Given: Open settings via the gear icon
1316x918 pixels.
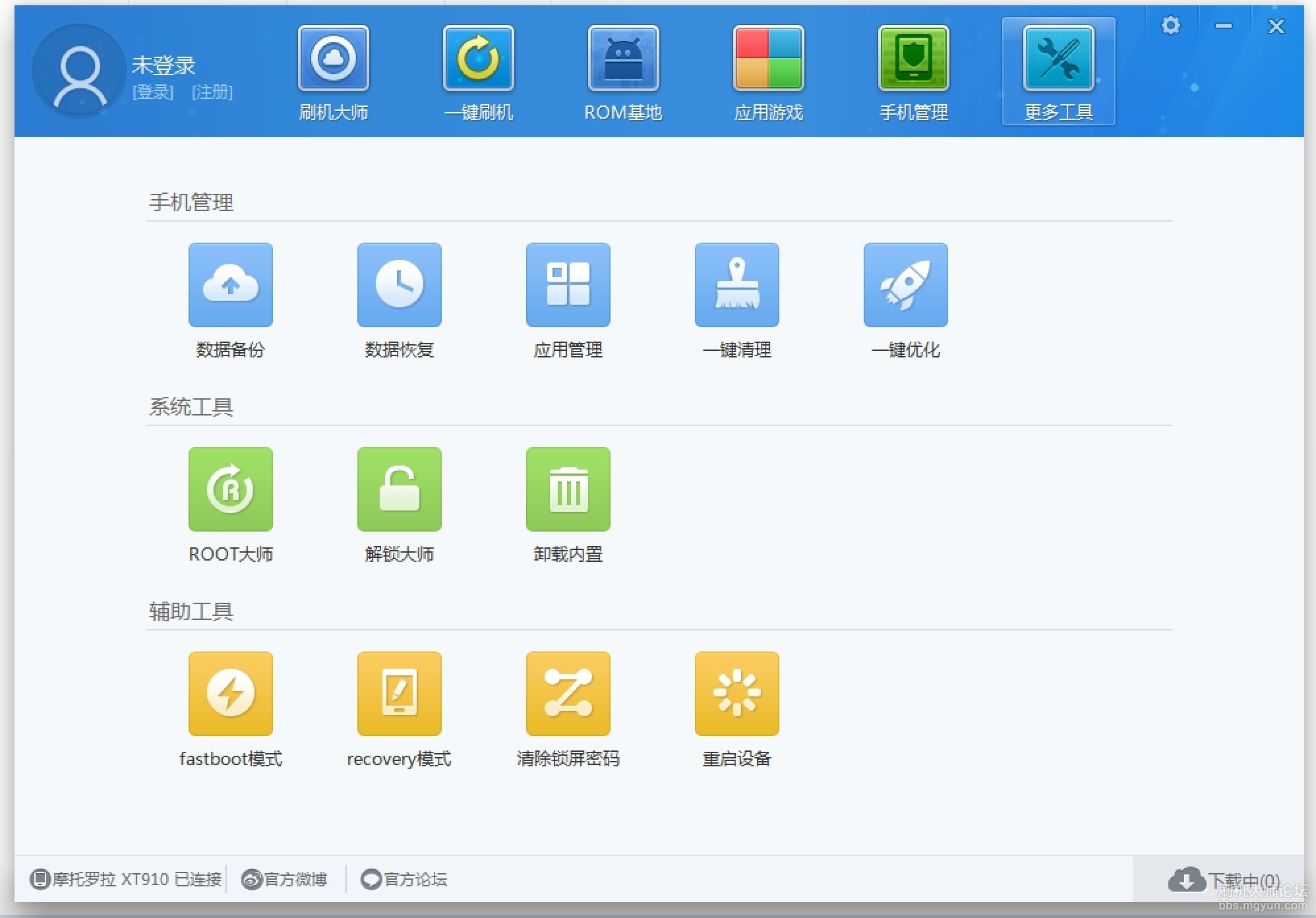Looking at the screenshot, I should coord(1171,26).
